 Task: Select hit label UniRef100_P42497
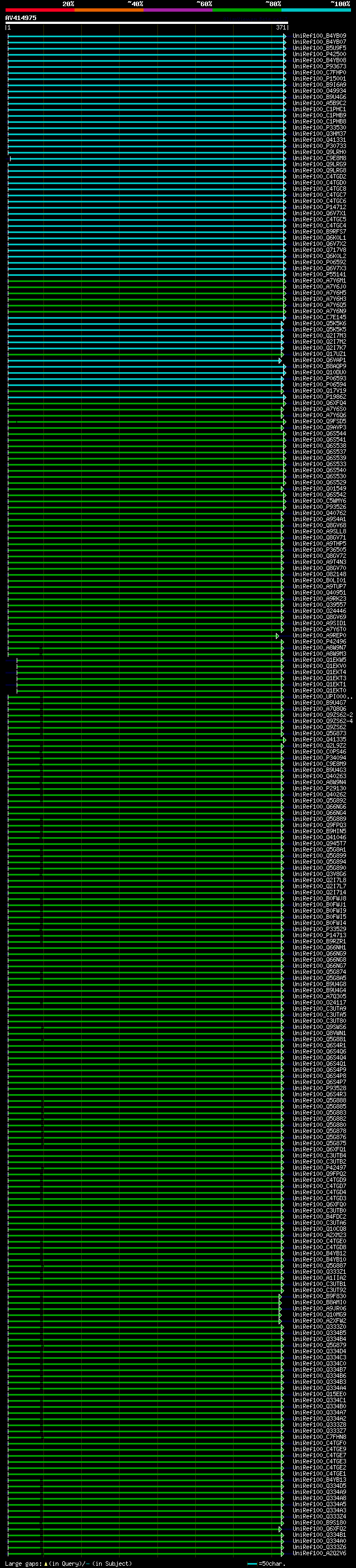tap(319, 1168)
